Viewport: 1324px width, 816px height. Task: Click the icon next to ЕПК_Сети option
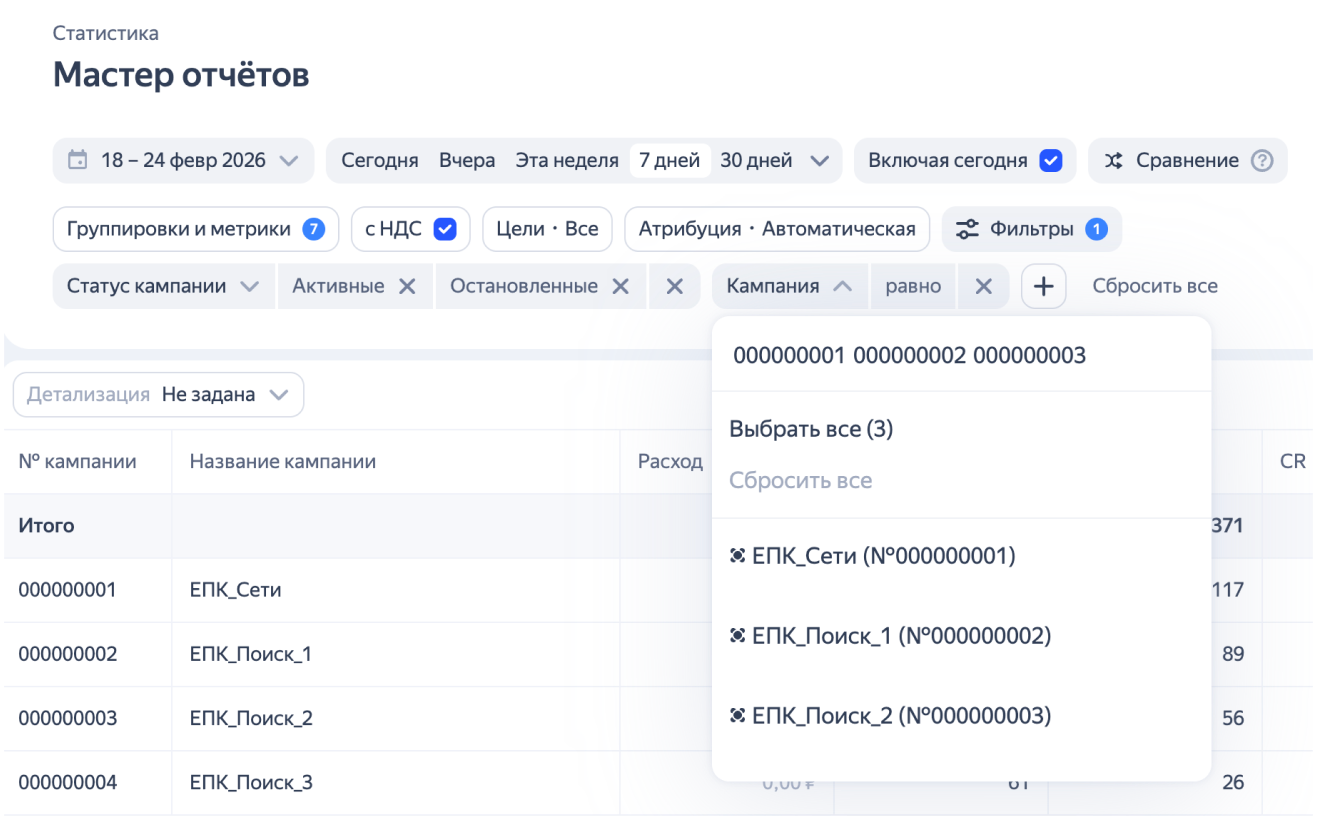[x=738, y=556]
